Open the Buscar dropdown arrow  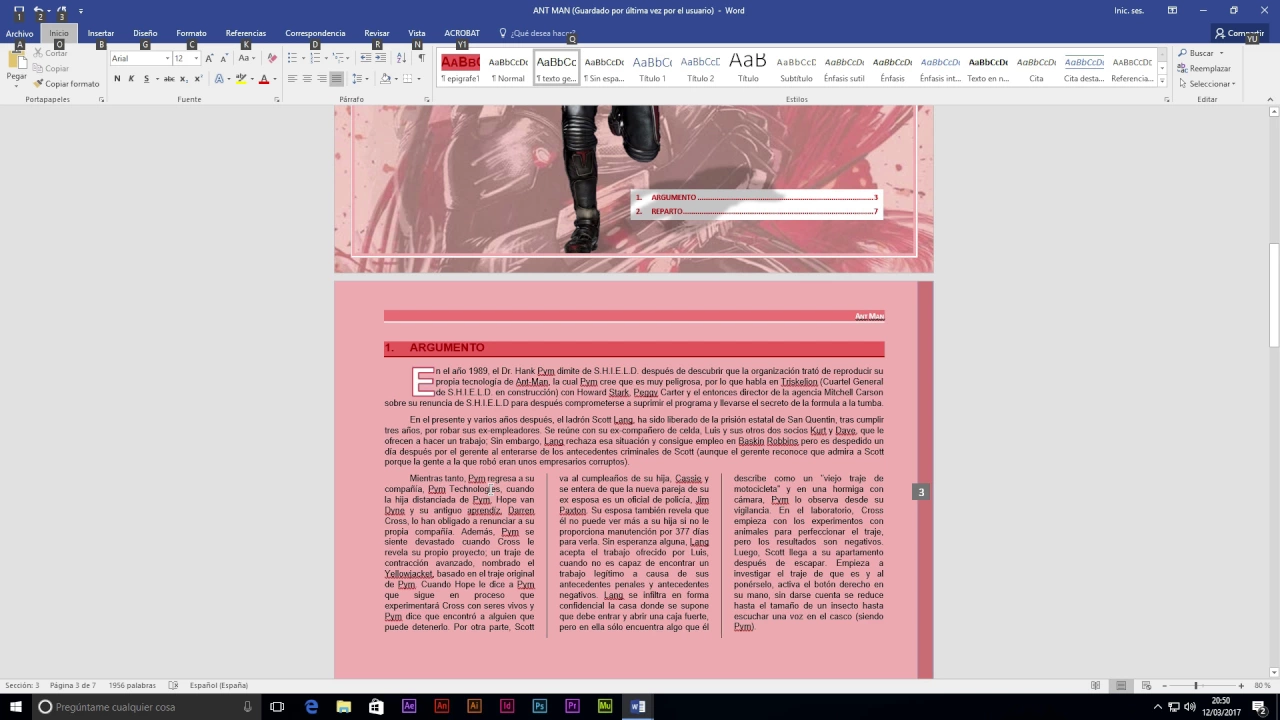[1222, 53]
